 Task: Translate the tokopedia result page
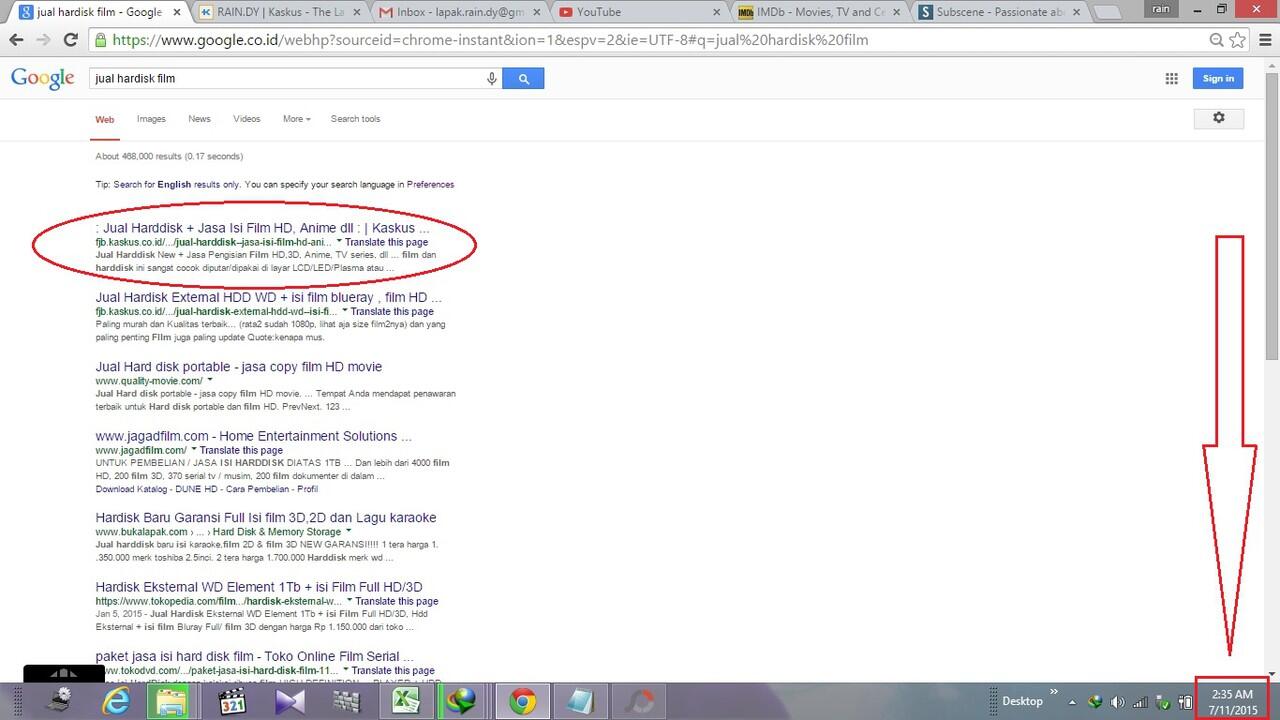pos(397,601)
